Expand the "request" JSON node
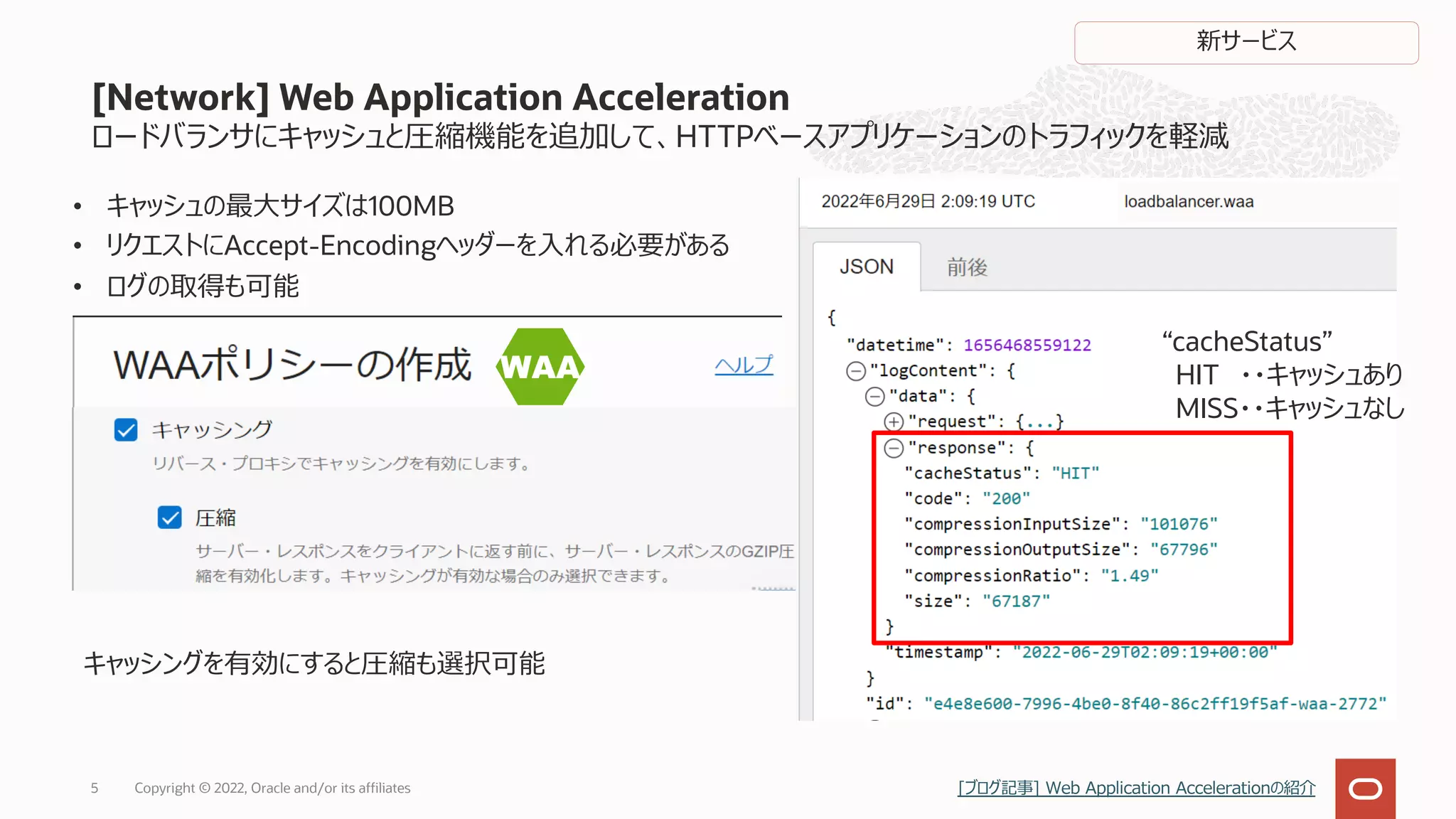 click(894, 422)
